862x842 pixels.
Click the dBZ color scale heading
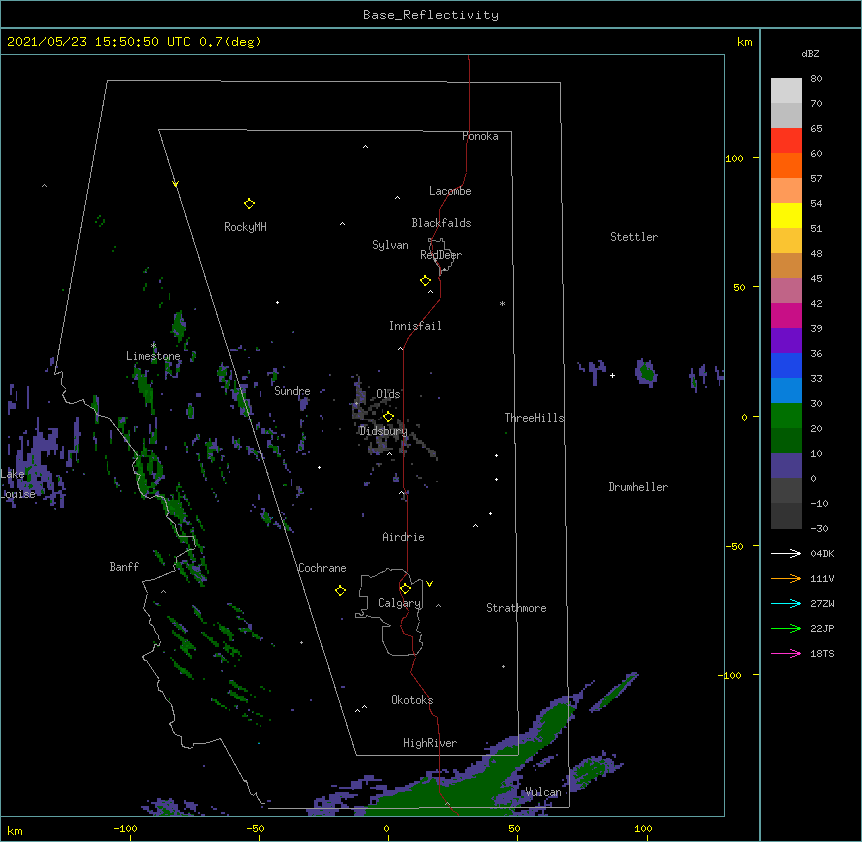click(x=810, y=53)
